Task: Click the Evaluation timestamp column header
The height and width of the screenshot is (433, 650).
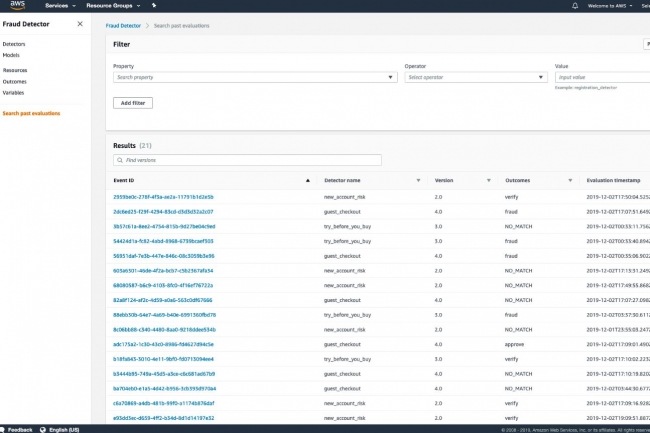Action: coord(613,181)
